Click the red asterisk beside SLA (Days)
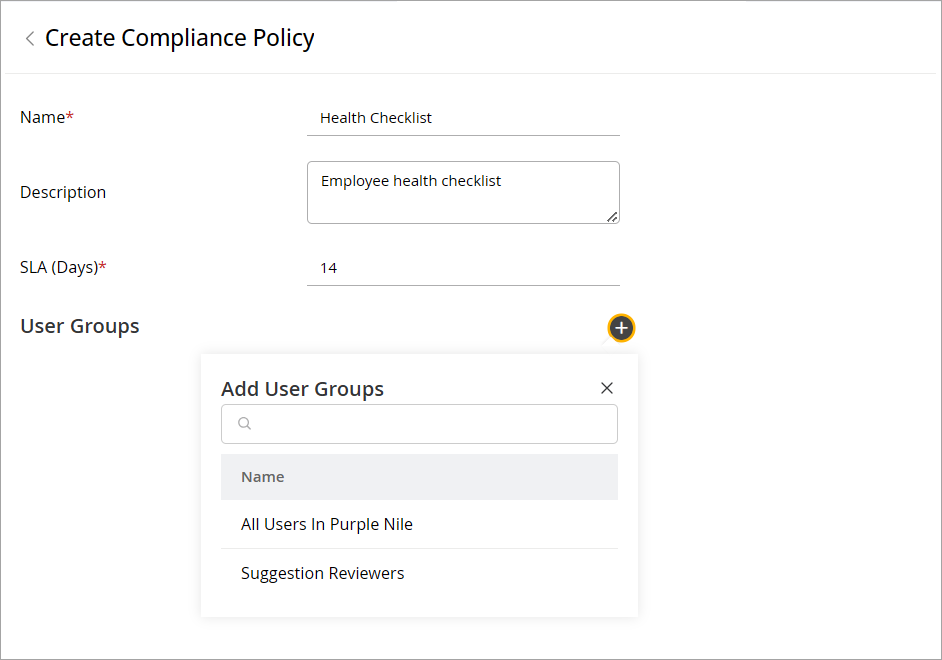The height and width of the screenshot is (660, 942). pos(102,267)
